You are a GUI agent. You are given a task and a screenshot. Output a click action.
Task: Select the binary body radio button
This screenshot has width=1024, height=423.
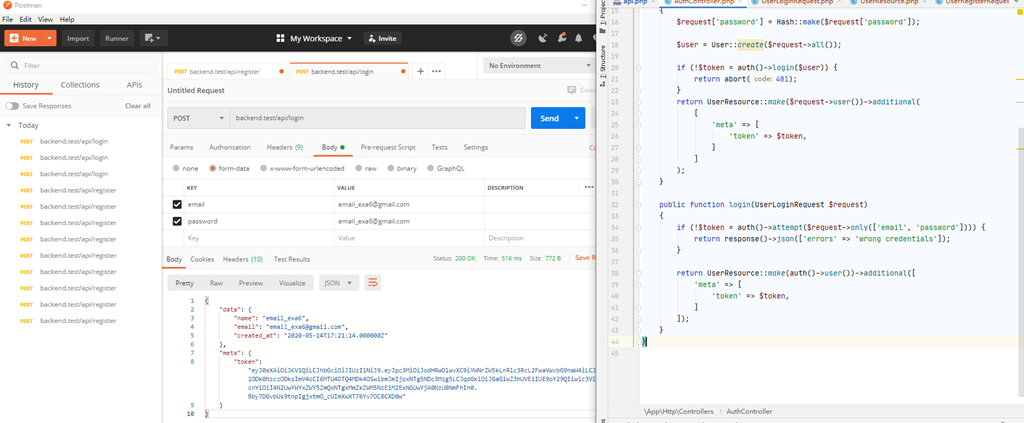pyautogui.click(x=390, y=168)
